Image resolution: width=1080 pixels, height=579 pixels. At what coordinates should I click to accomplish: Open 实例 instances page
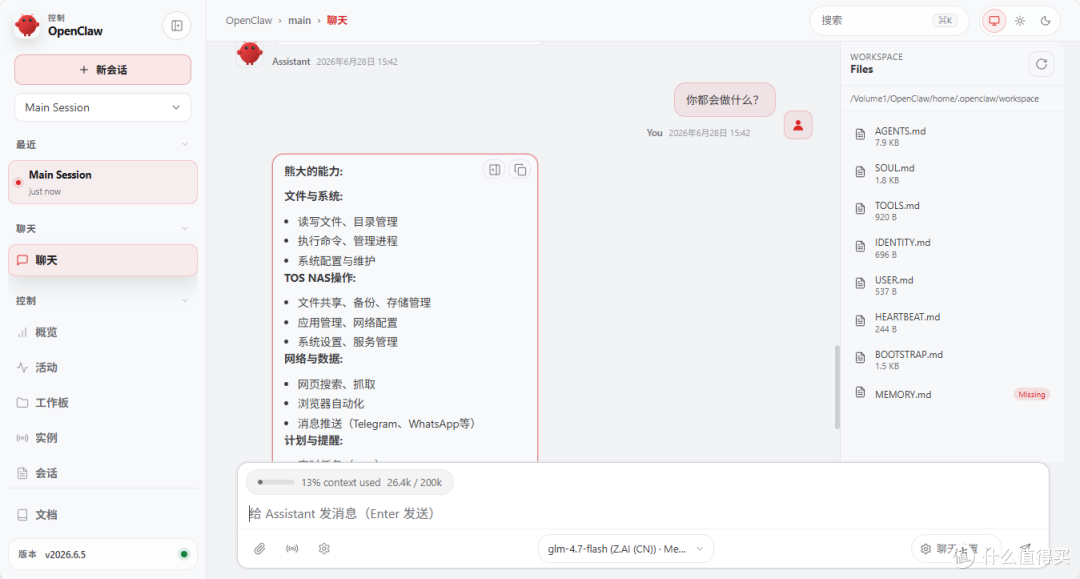[103, 438]
